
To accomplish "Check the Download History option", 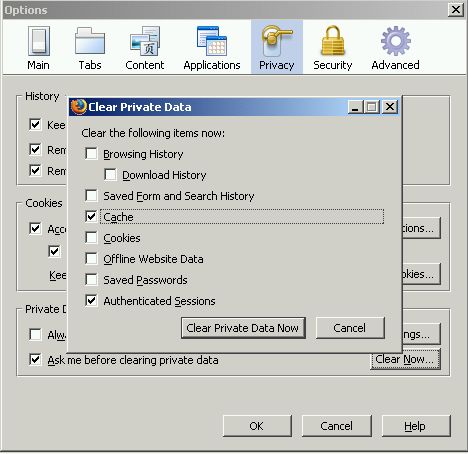I will point(110,175).
